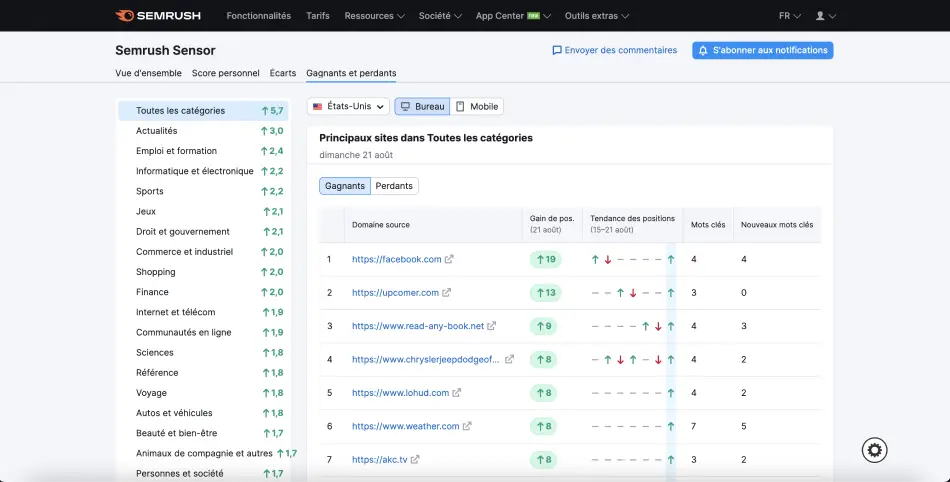This screenshot has width=950, height=482.
Task: Select Droit et gouvernement category
Action: pos(203,231)
